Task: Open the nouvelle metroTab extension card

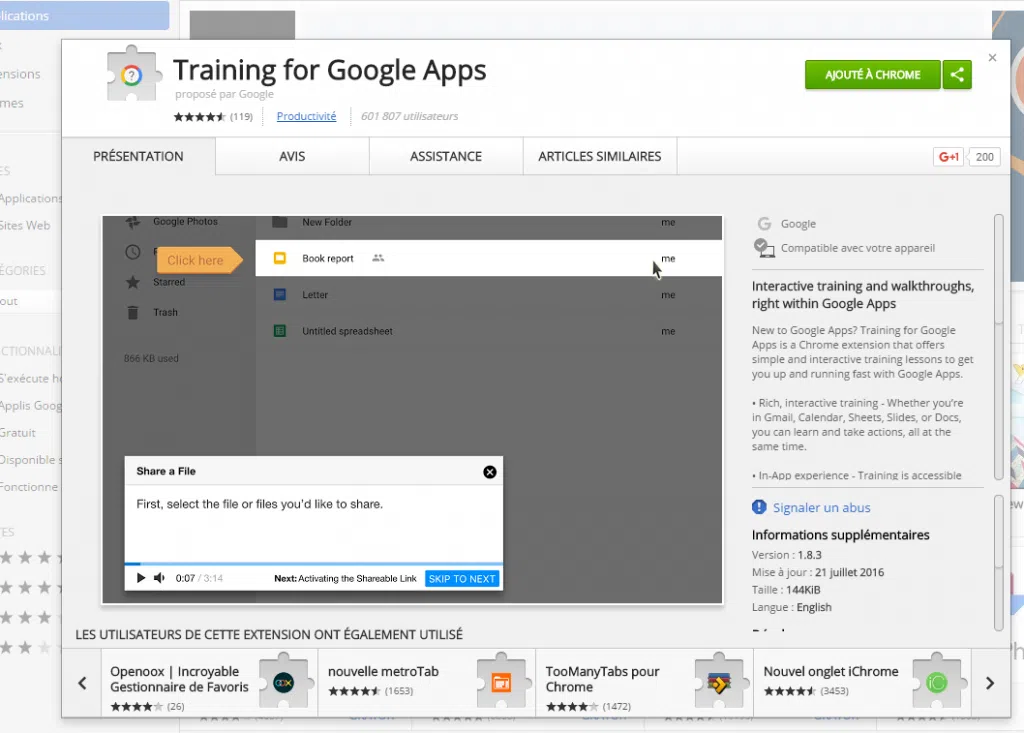Action: (x=426, y=683)
